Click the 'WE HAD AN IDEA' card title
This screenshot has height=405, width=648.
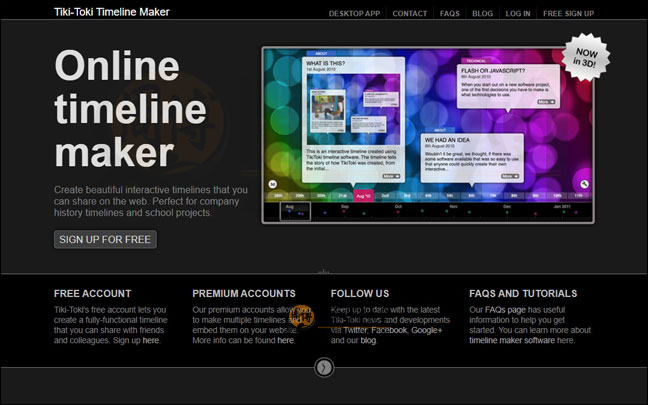[447, 140]
